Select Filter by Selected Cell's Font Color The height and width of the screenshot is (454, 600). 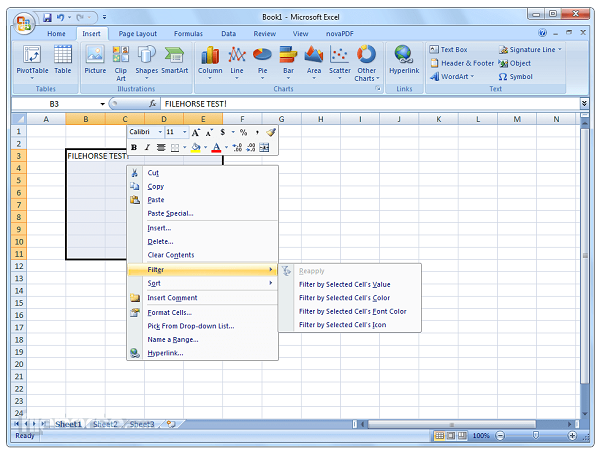(350, 311)
